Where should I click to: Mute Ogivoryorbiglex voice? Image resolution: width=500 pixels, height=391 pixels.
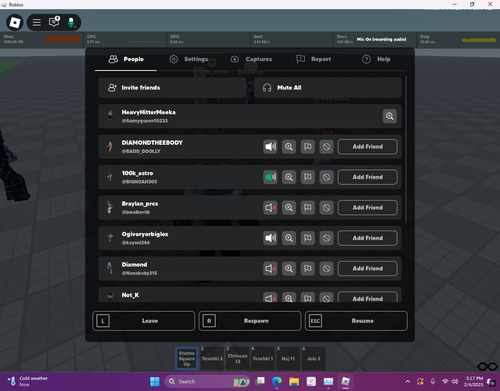[x=270, y=238]
